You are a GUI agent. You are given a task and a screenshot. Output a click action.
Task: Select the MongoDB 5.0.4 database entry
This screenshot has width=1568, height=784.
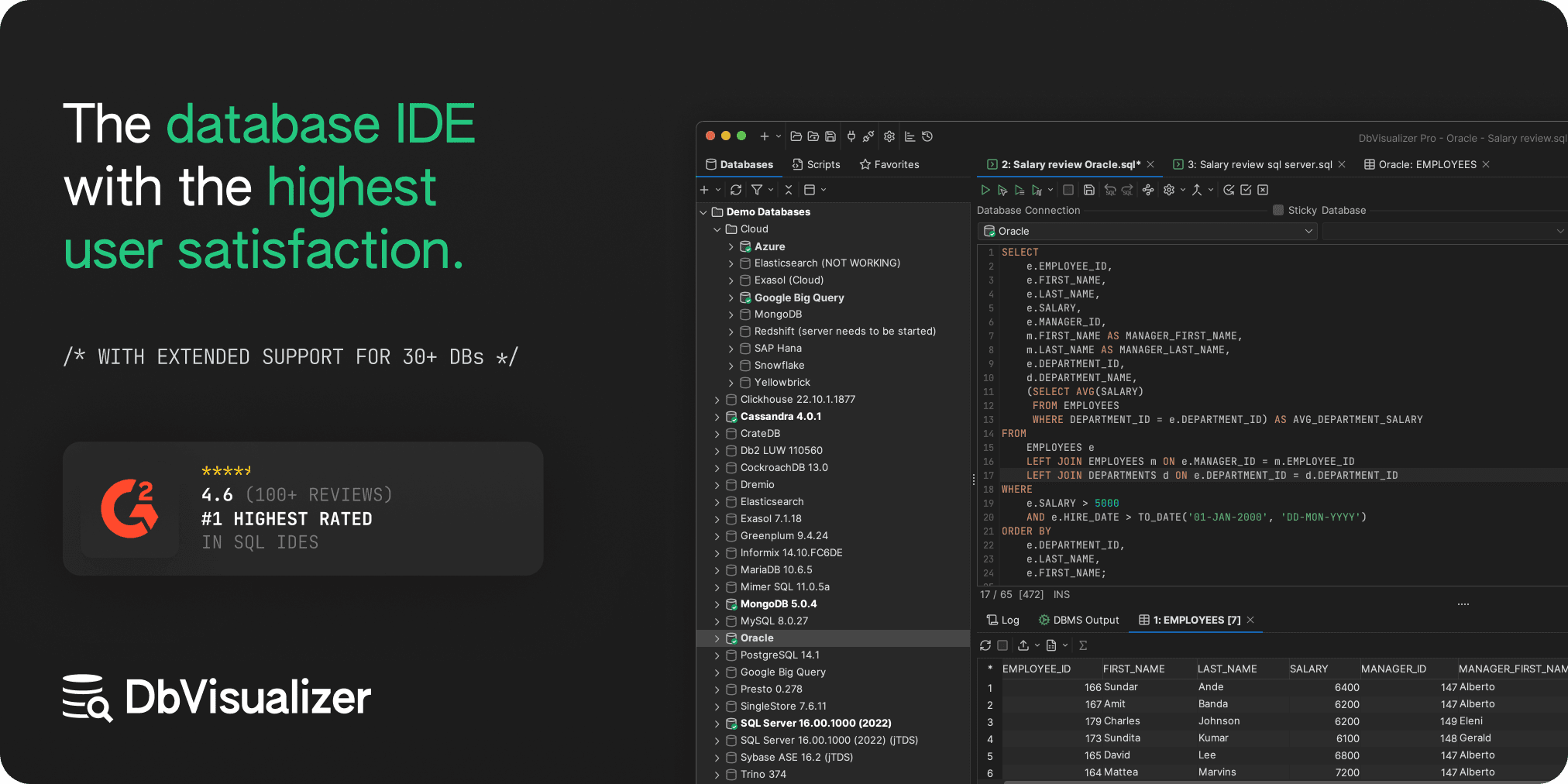pyautogui.click(x=779, y=604)
